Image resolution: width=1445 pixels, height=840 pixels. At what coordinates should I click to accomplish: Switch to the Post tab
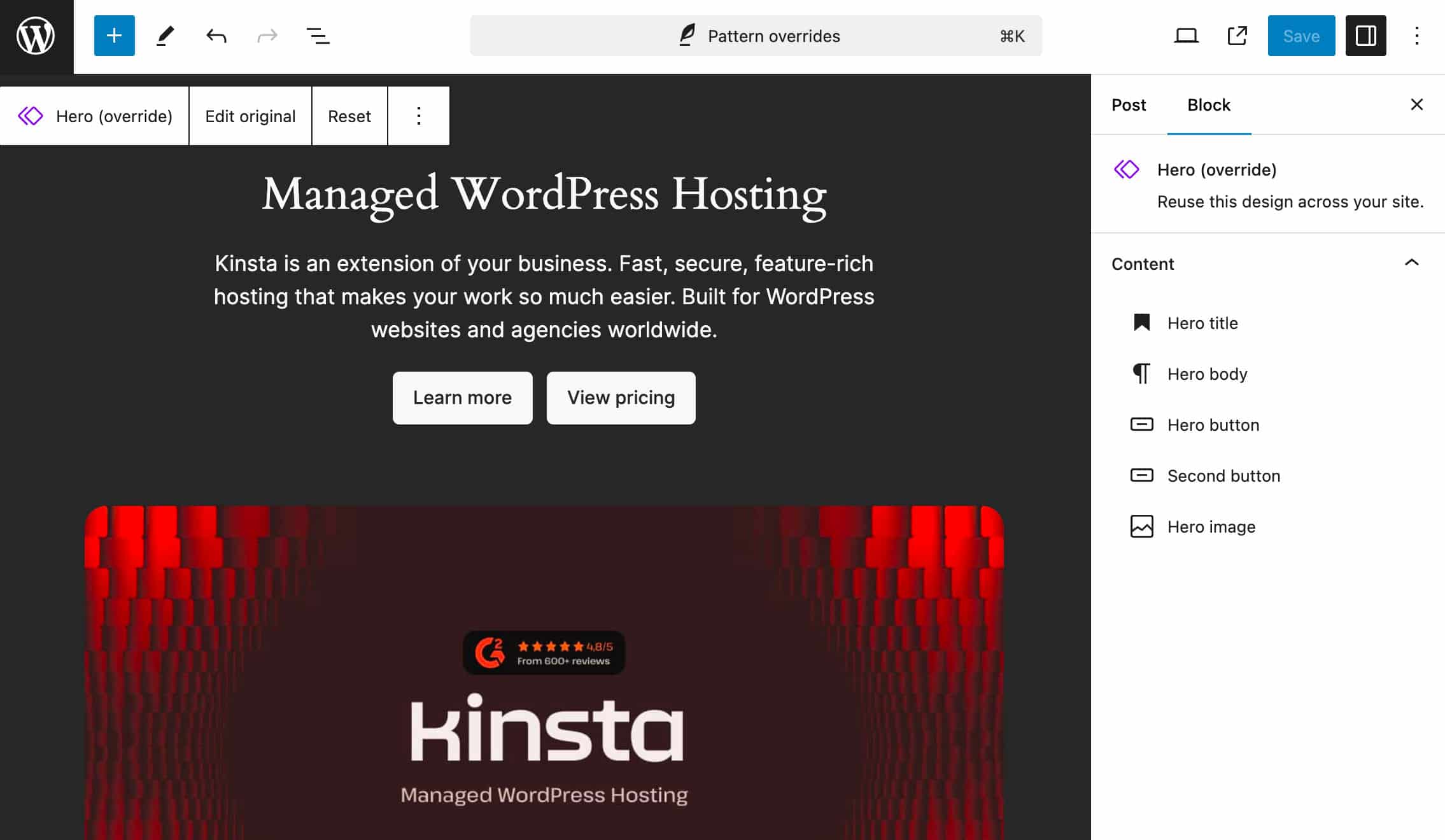pyautogui.click(x=1128, y=105)
